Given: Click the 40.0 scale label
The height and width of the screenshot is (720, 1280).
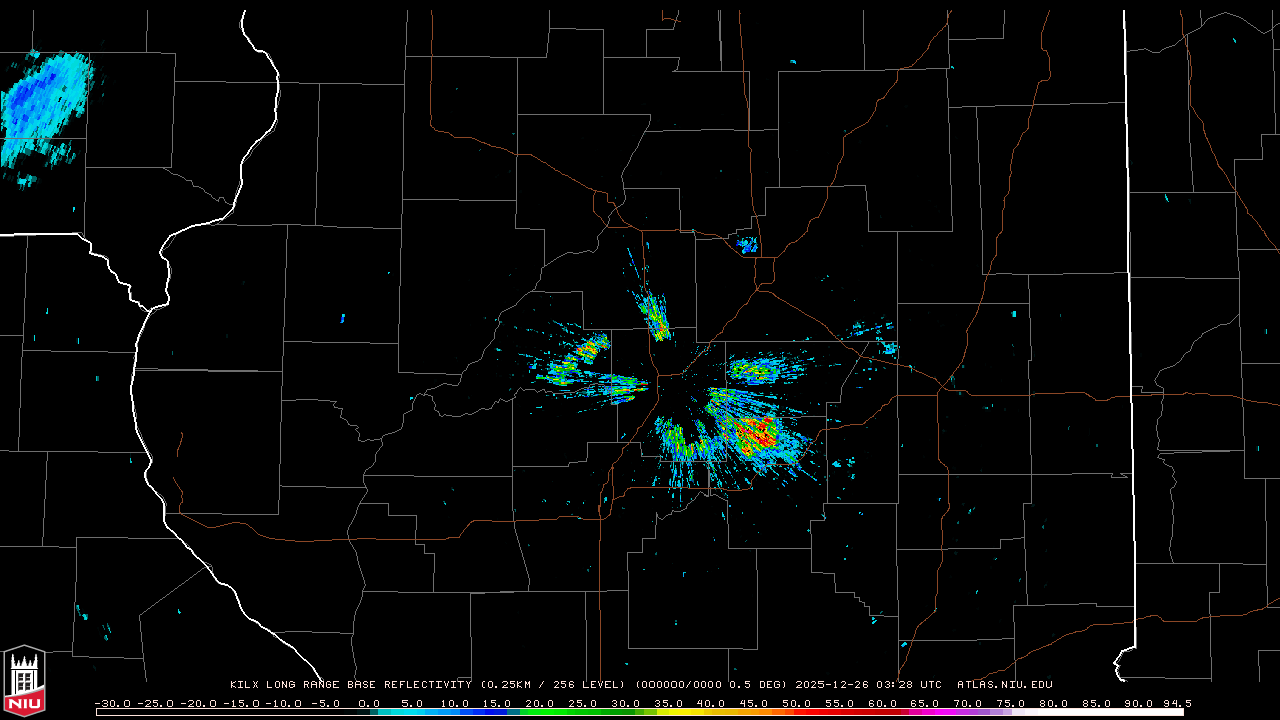Looking at the screenshot, I should point(711,703).
